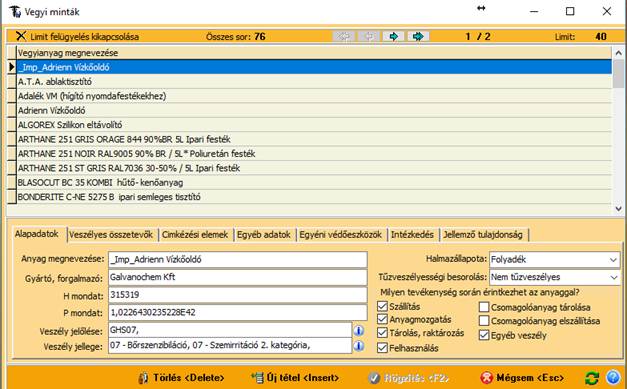Screen dimensions: 627x389
Task: Click the Összes sor: 76 count
Action: click(236, 37)
